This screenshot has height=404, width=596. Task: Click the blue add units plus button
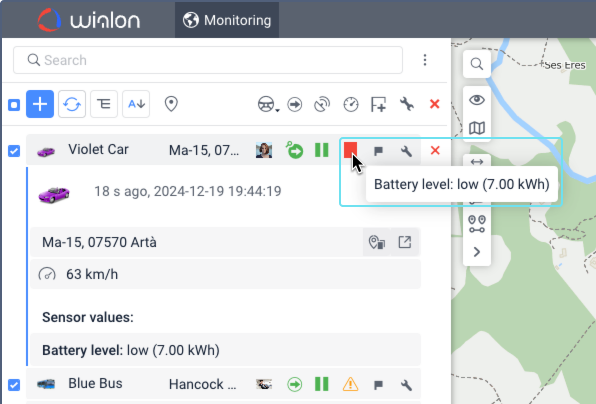tap(40, 104)
